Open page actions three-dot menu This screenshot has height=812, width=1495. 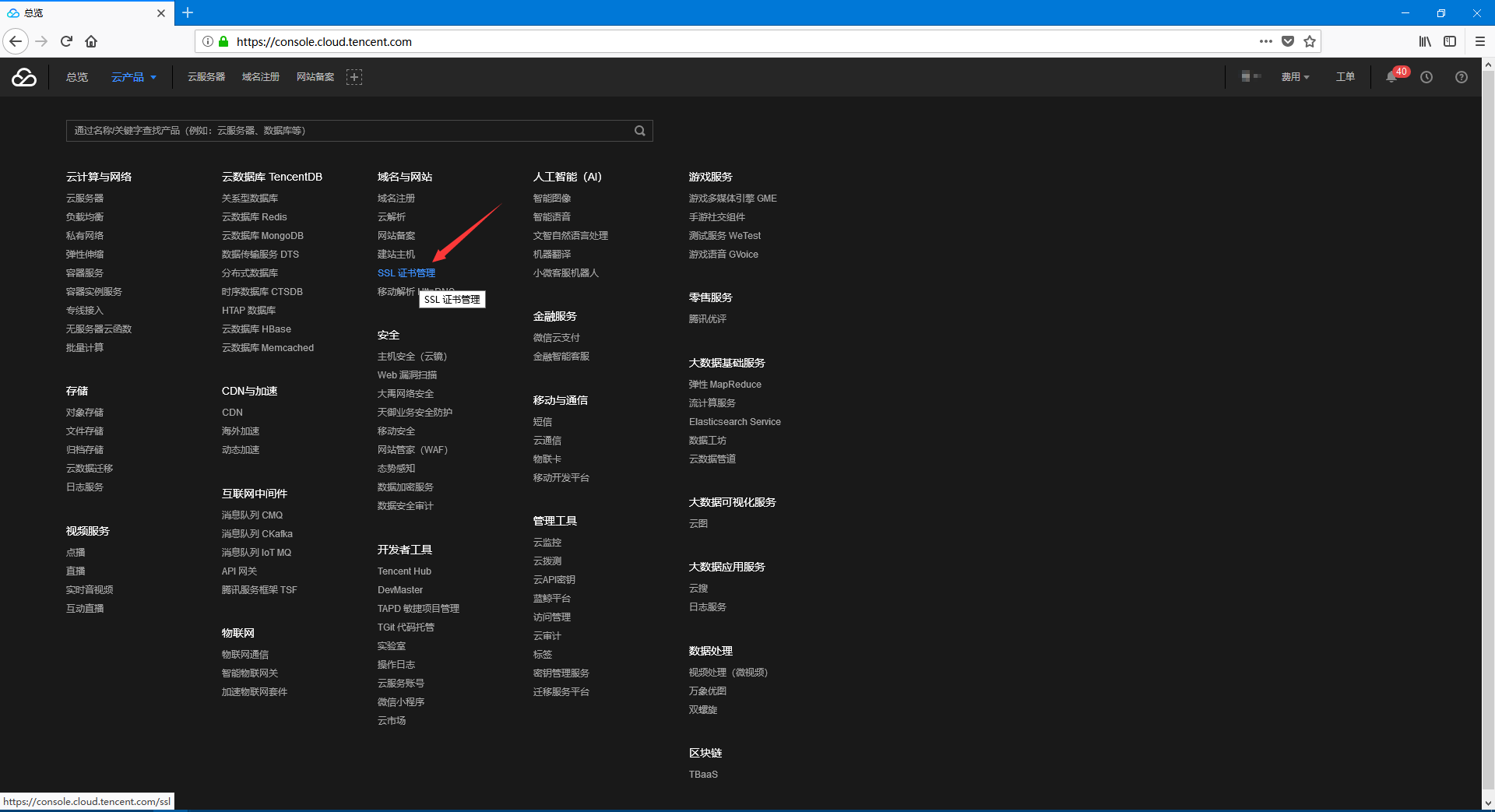[x=1266, y=41]
